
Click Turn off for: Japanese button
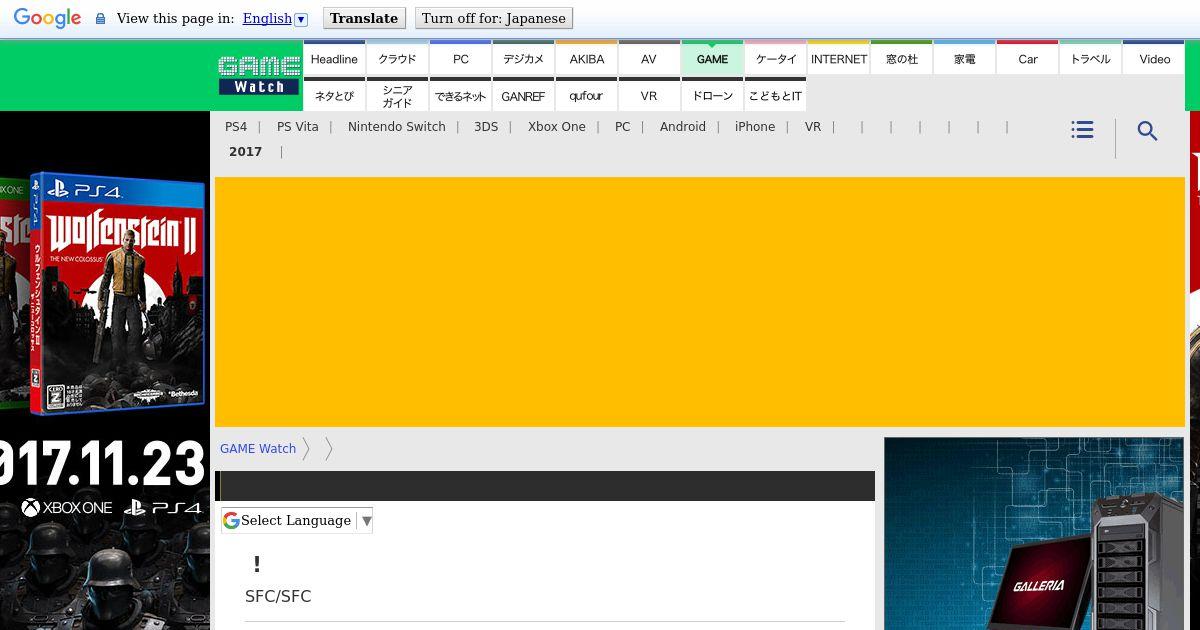493,18
